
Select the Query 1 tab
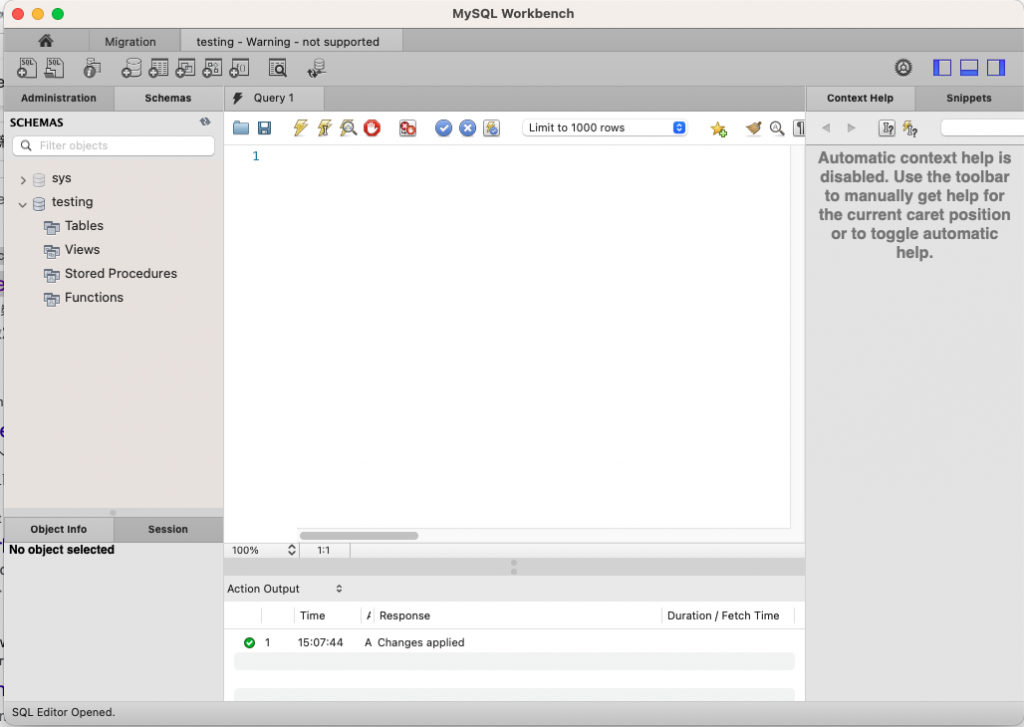(274, 98)
